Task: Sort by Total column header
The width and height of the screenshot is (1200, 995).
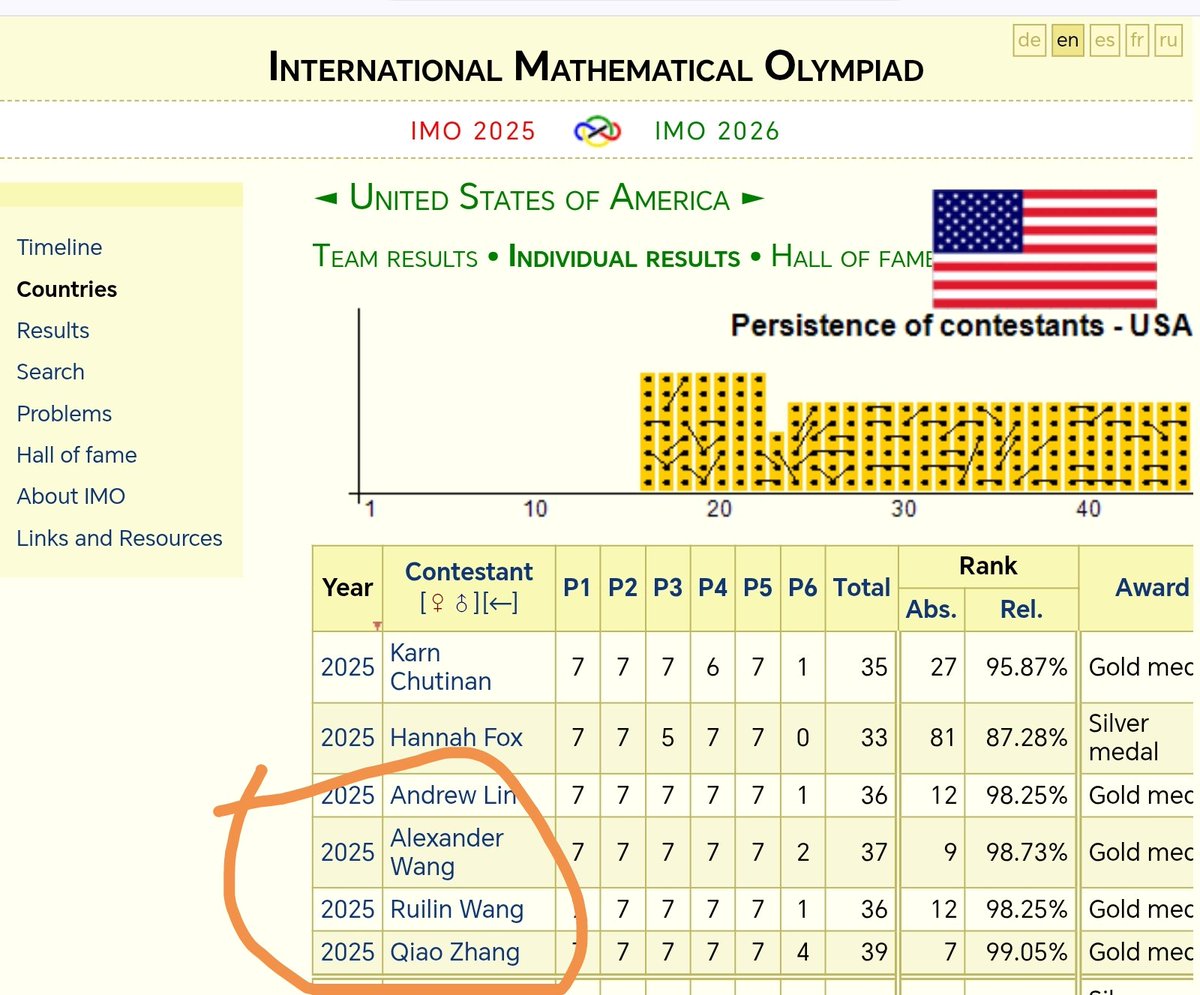Action: coord(862,587)
